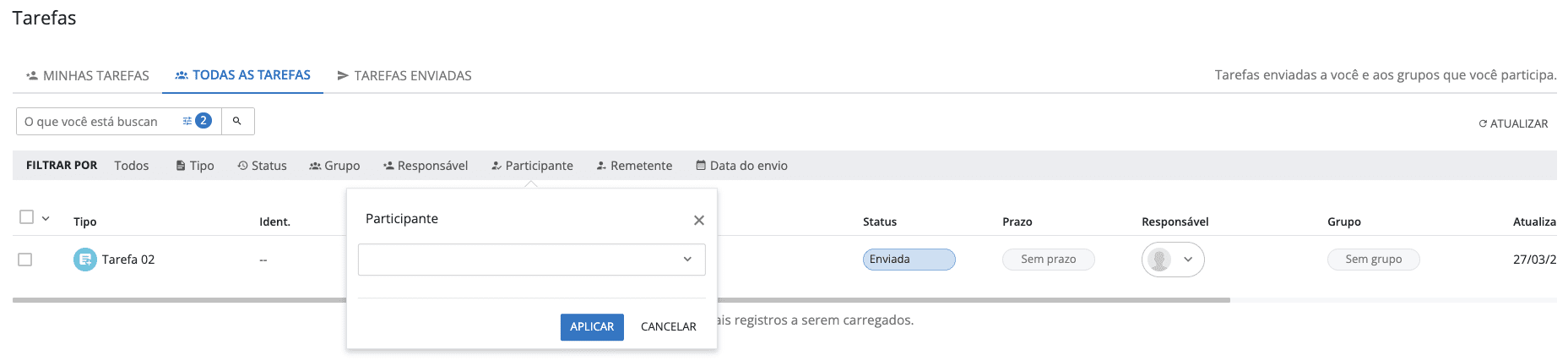Click the responsible user avatar icon
The width and height of the screenshot is (1568, 361).
tap(1159, 260)
